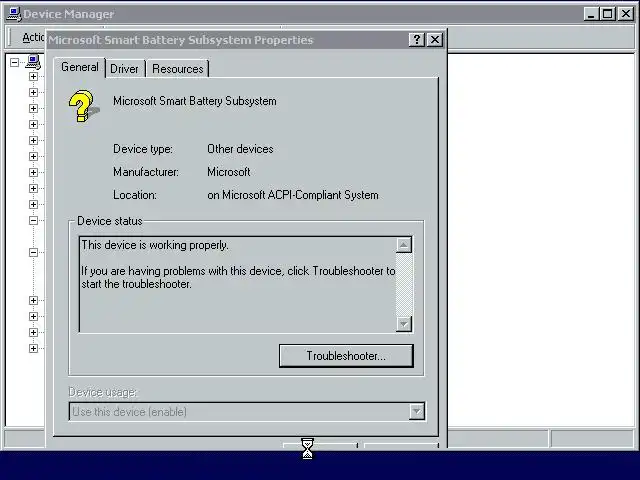Click the Device status scroll up arrow
This screenshot has height=480, width=640.
coord(404,245)
